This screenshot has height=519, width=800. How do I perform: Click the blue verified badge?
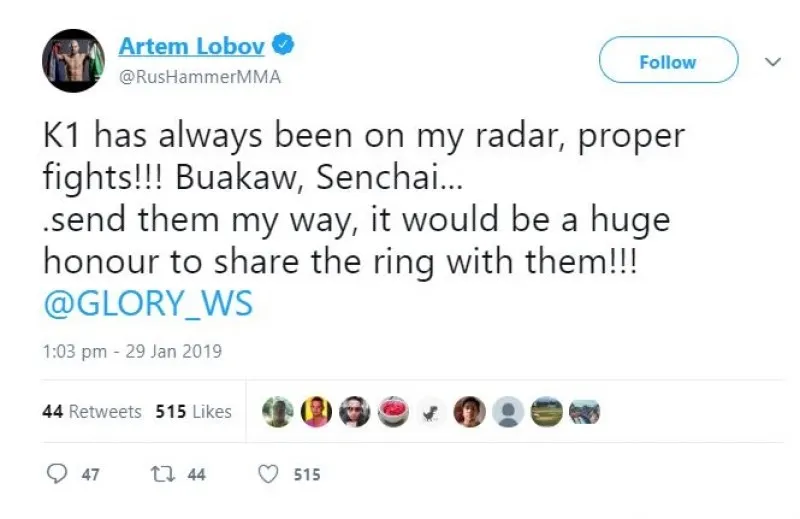284,45
